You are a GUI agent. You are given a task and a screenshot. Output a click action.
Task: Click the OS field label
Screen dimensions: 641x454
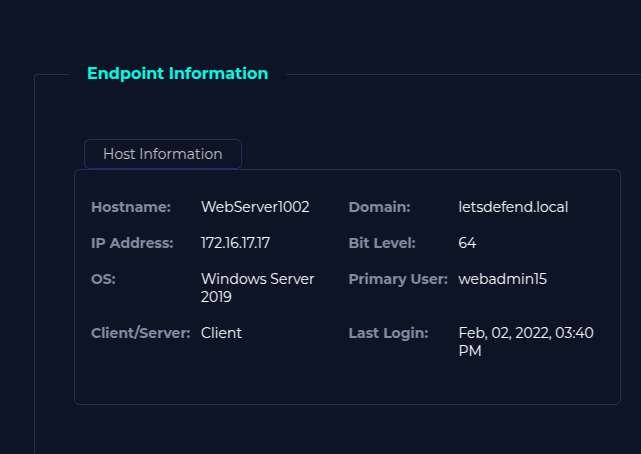[103, 279]
